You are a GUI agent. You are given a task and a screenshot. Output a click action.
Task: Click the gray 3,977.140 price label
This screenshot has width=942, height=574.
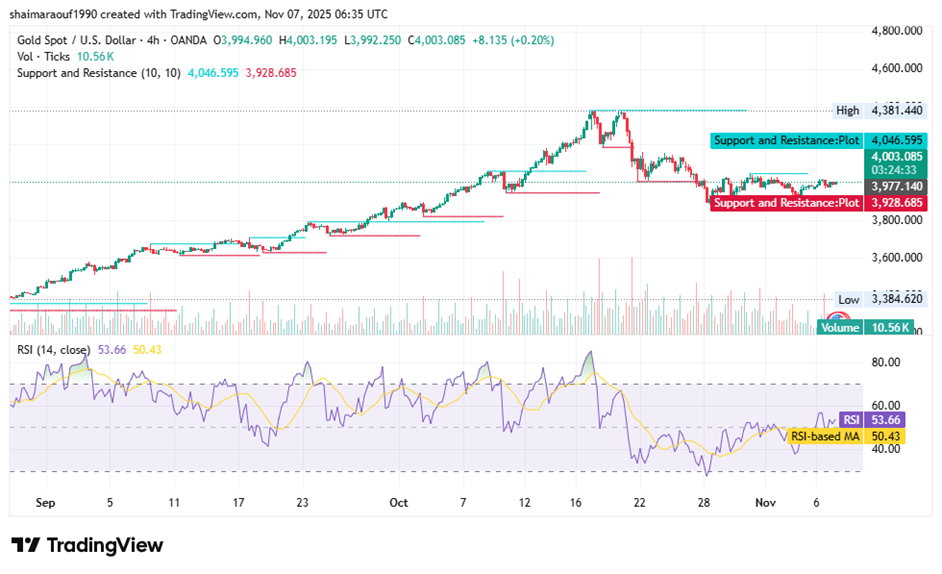pos(897,186)
